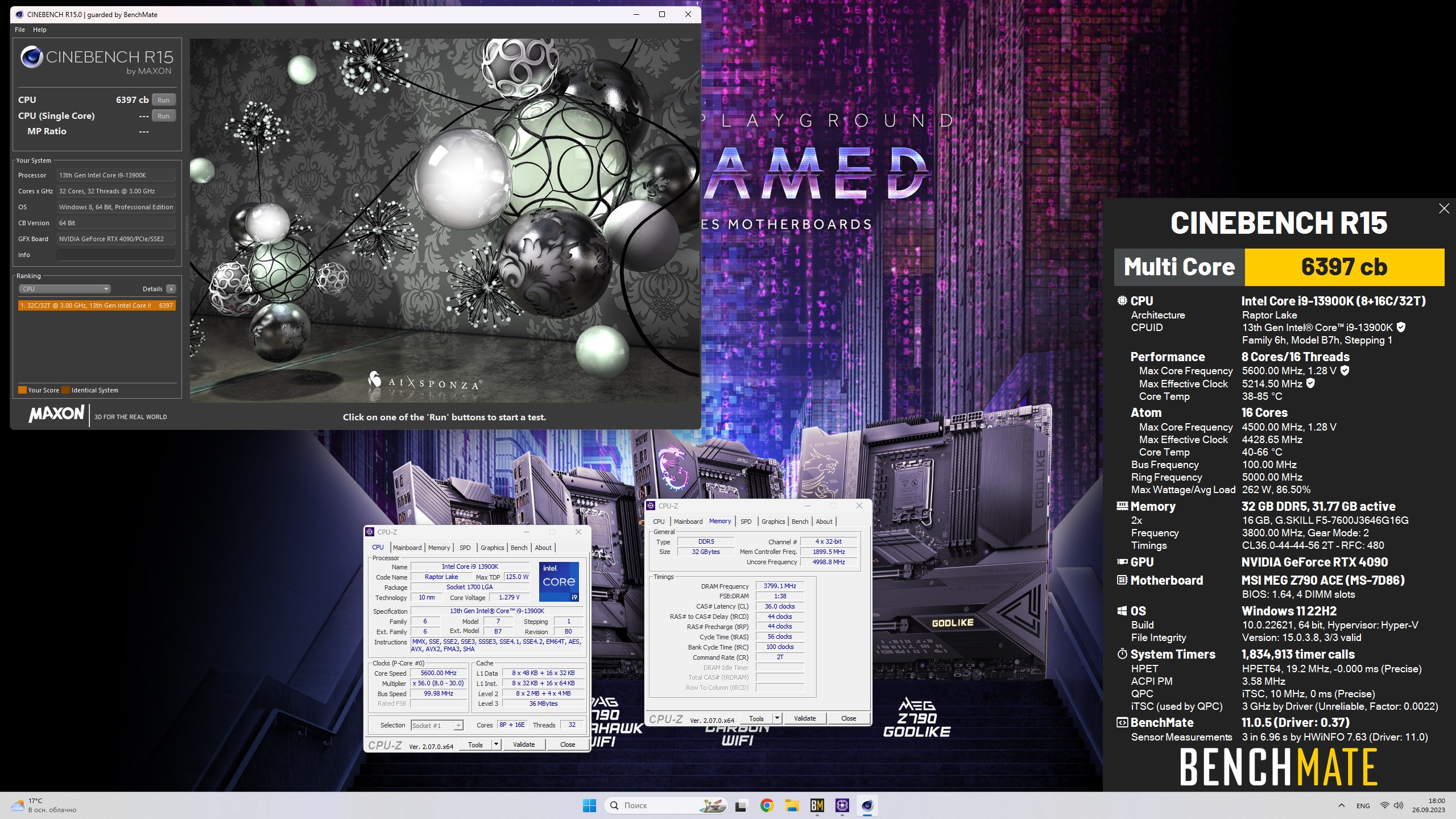Click the MAXON logo
The height and width of the screenshot is (819, 1456).
(57, 414)
